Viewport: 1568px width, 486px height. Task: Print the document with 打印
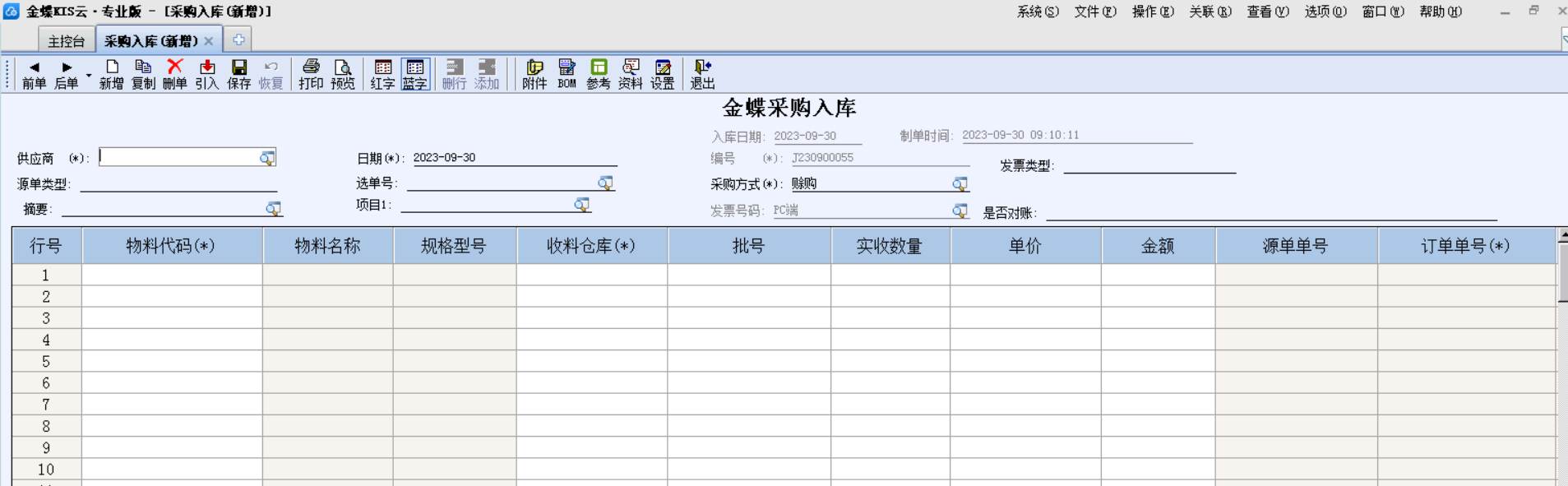click(311, 74)
